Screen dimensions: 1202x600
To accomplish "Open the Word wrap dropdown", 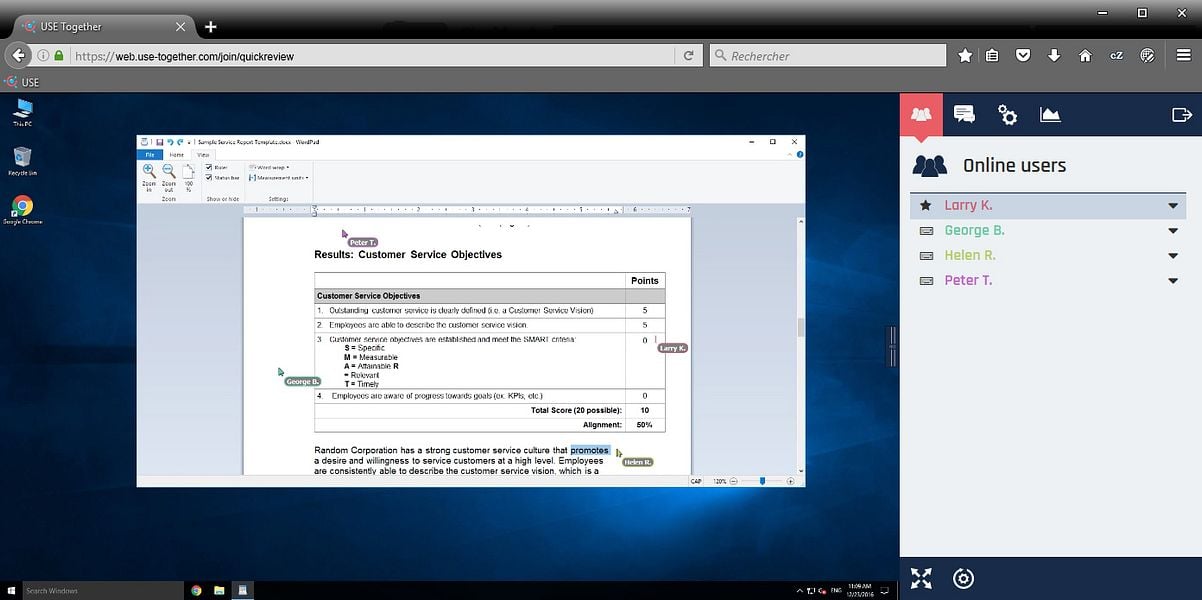I will click(x=268, y=167).
